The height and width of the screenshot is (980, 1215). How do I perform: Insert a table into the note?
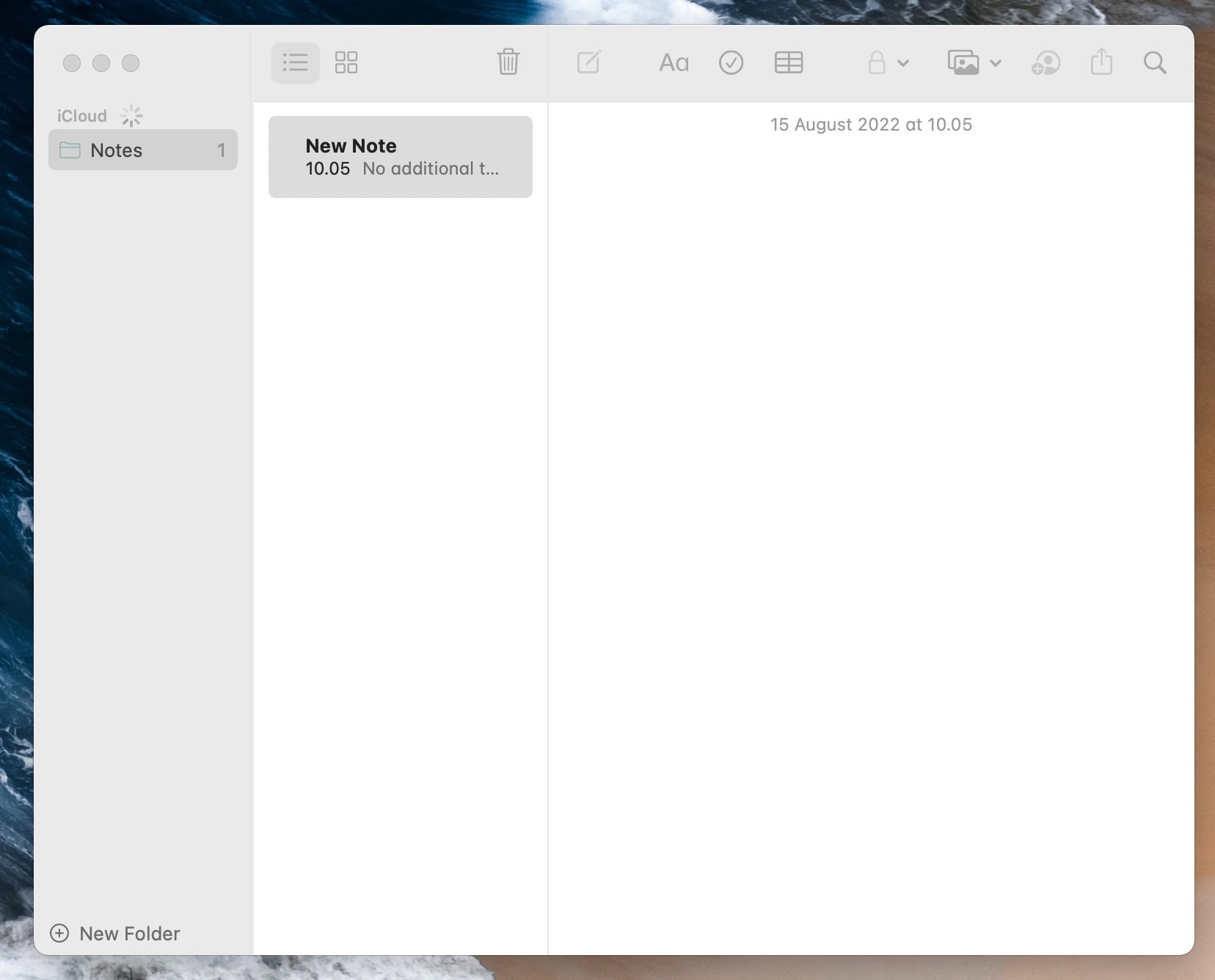coord(788,62)
